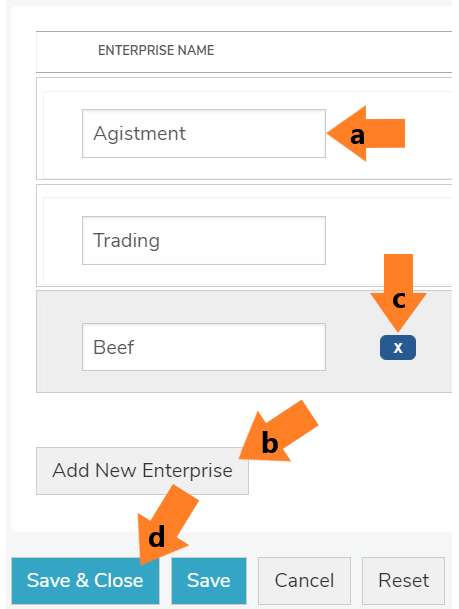Click the ENTERPRISE NAME column header
459x609 pixels.
156,50
